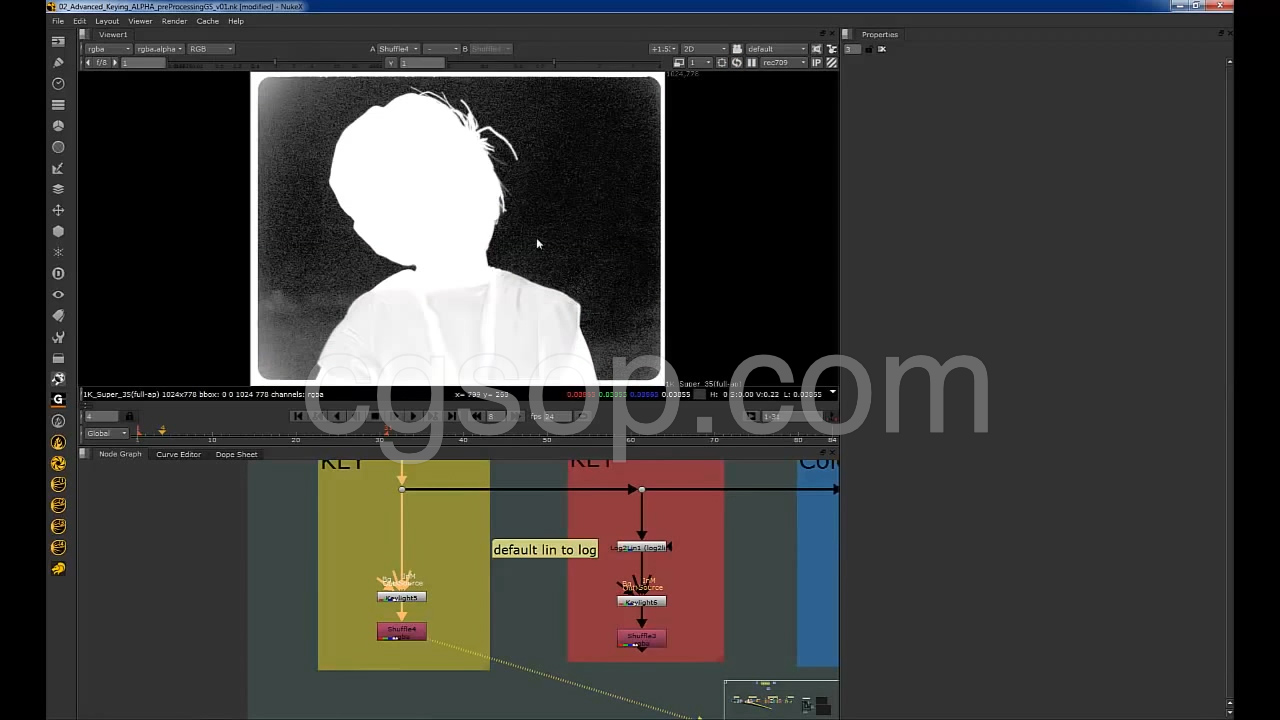Viewport: 1280px width, 720px height.
Task: Open the white G plugin menu
Action: click(x=58, y=399)
